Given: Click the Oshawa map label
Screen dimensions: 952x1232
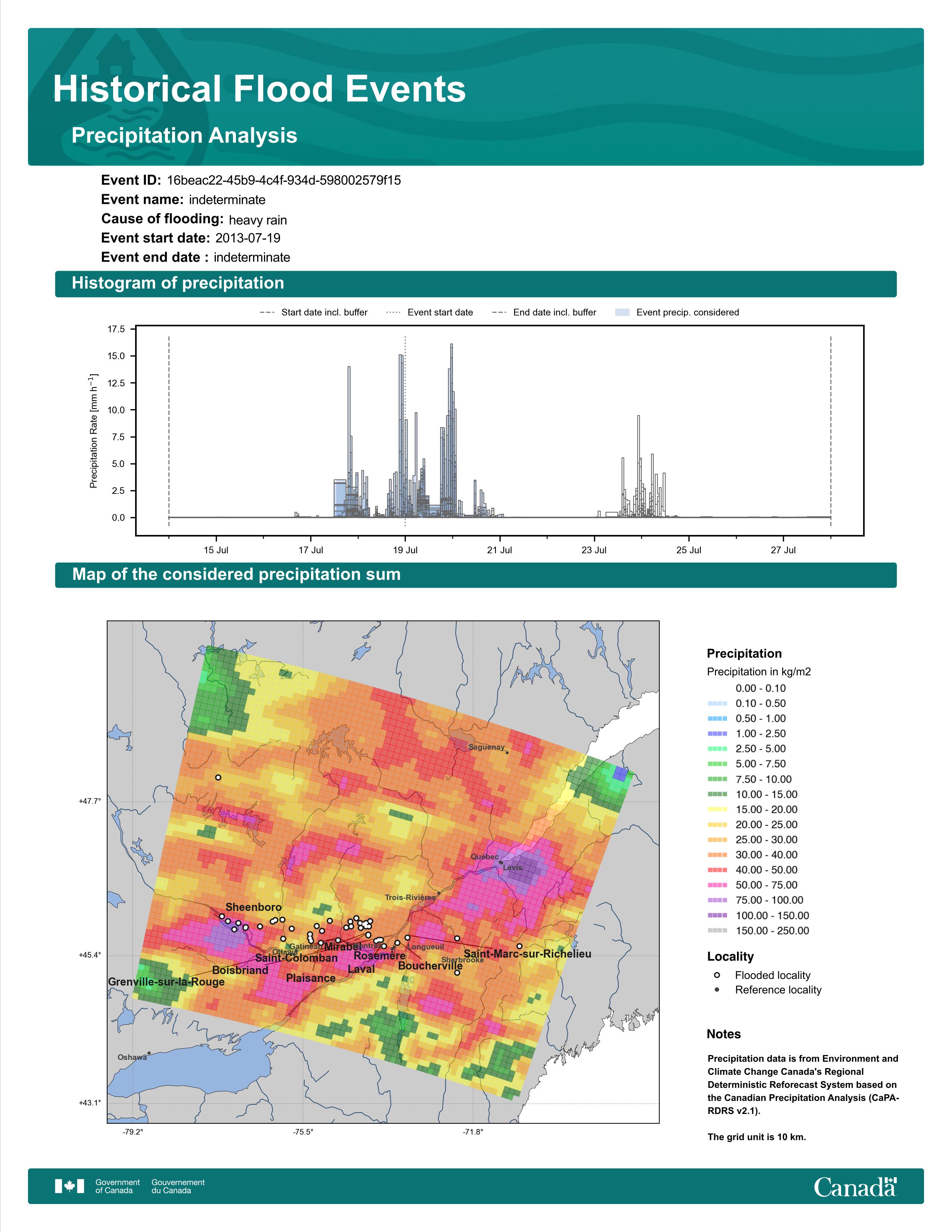Looking at the screenshot, I should (x=132, y=1058).
